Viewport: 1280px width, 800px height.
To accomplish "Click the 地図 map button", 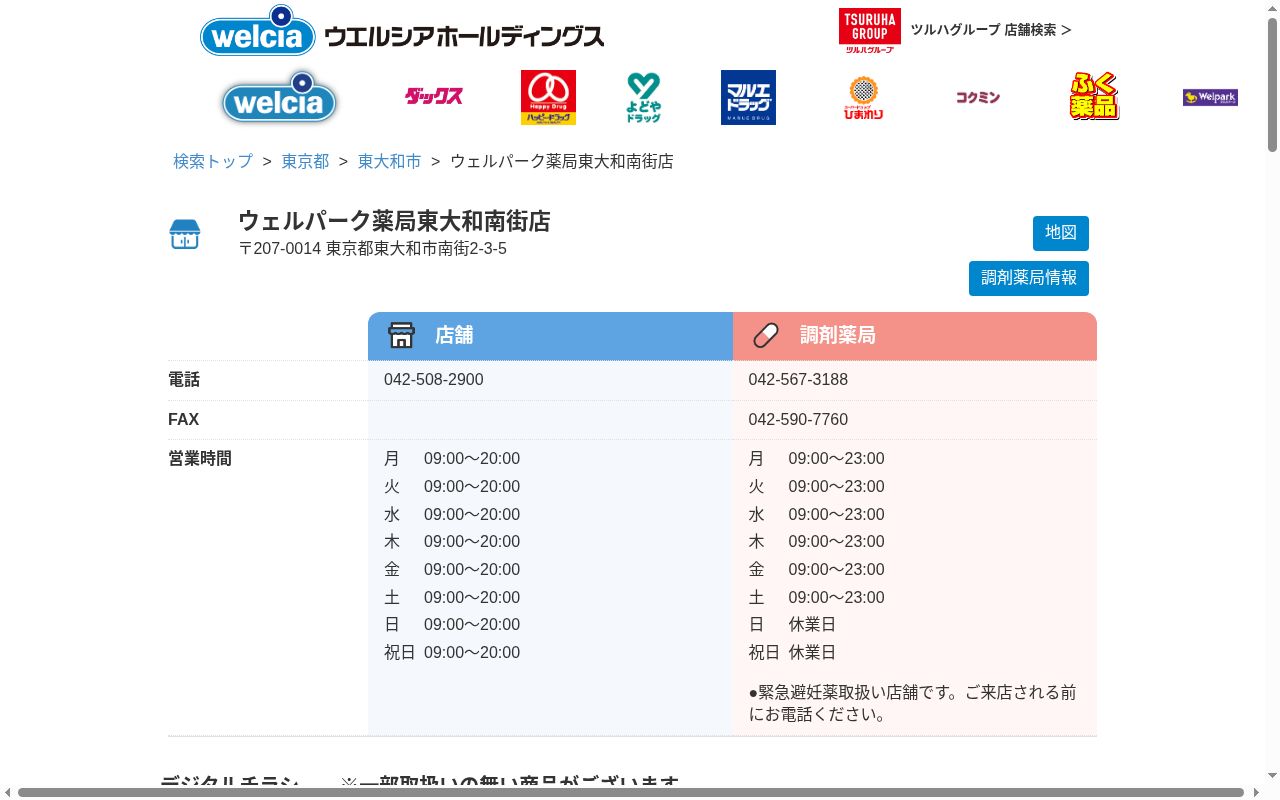I will click(1061, 233).
